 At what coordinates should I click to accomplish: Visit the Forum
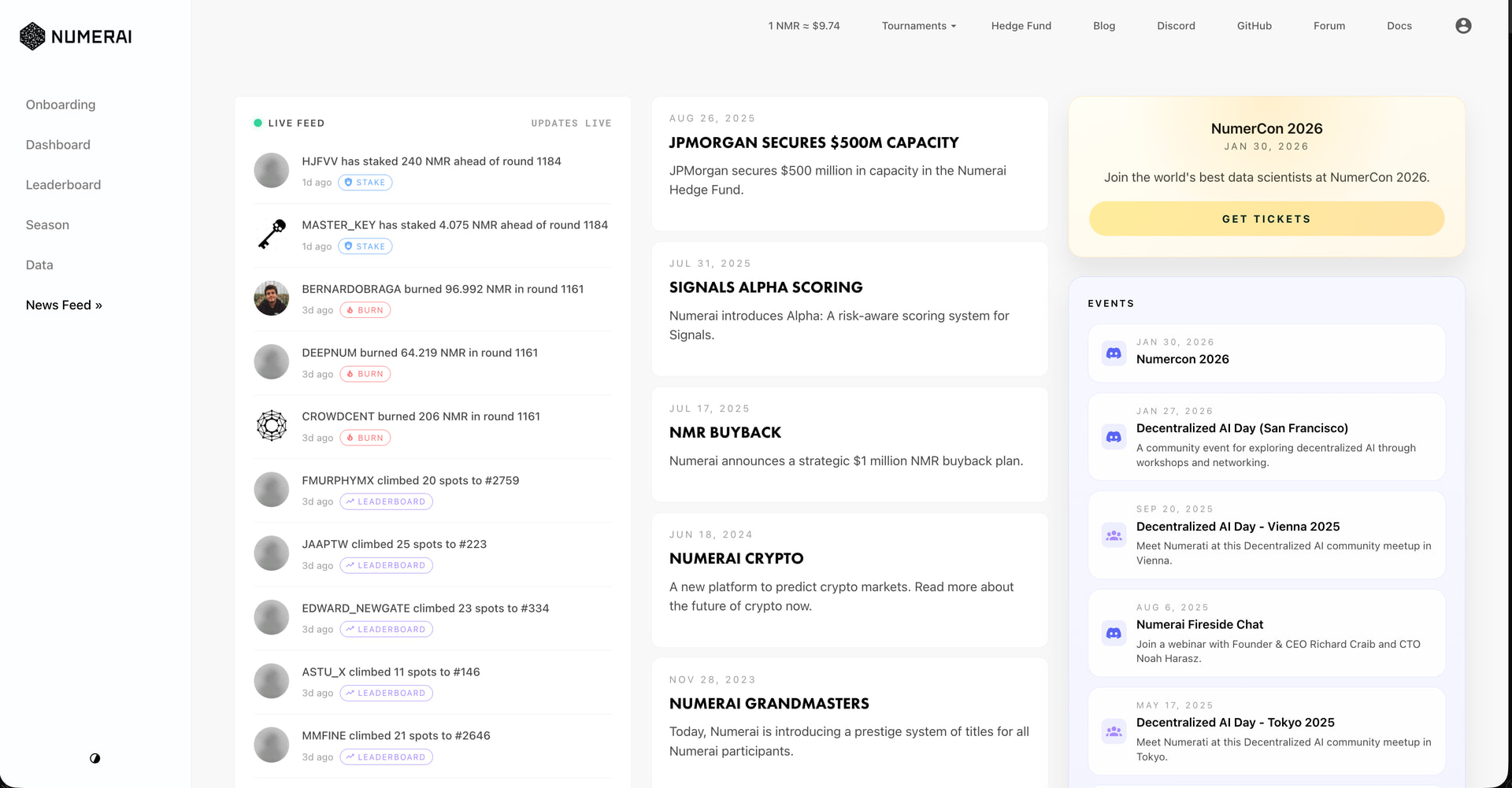point(1329,26)
